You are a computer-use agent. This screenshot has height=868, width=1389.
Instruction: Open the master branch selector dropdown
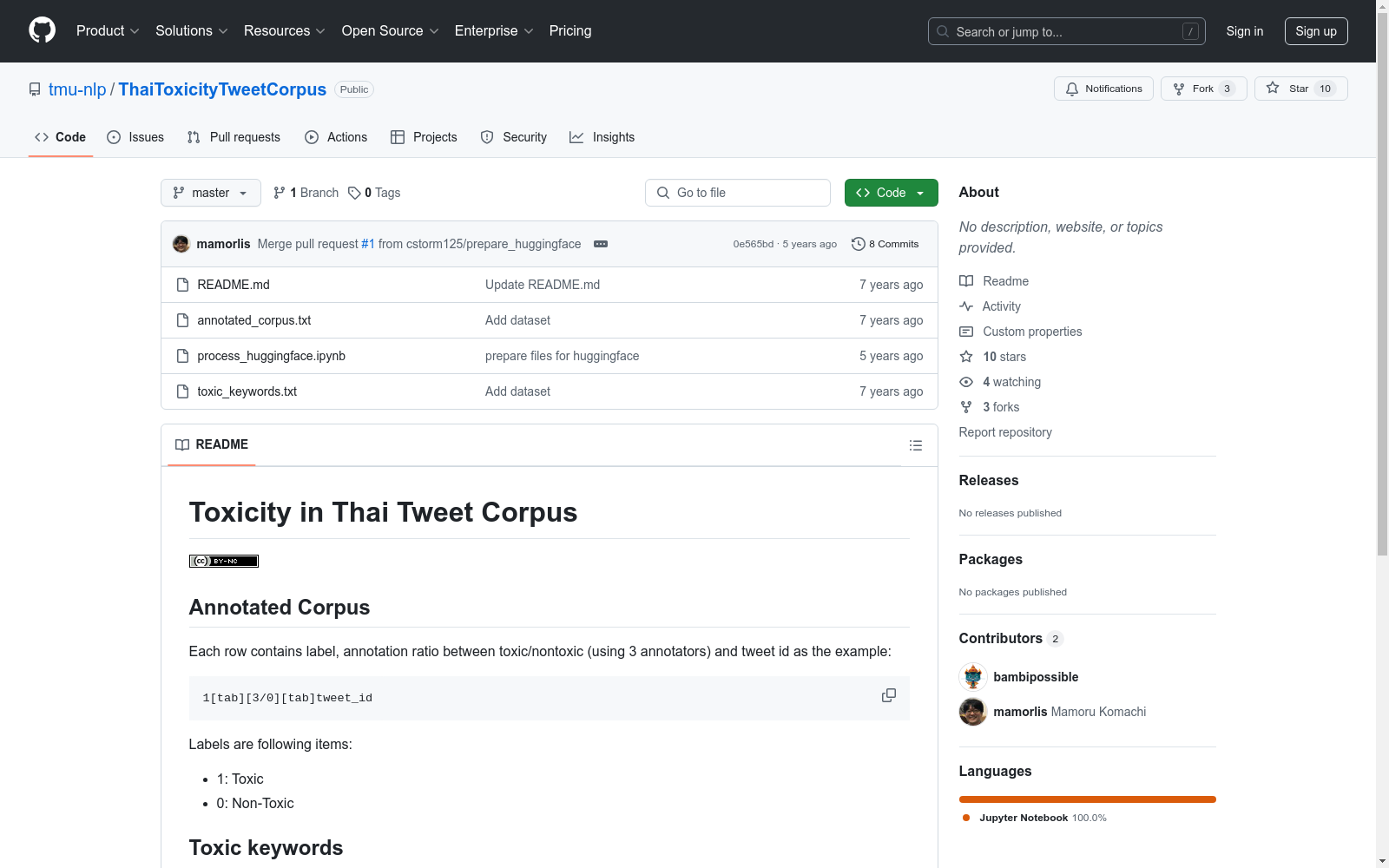tap(211, 193)
